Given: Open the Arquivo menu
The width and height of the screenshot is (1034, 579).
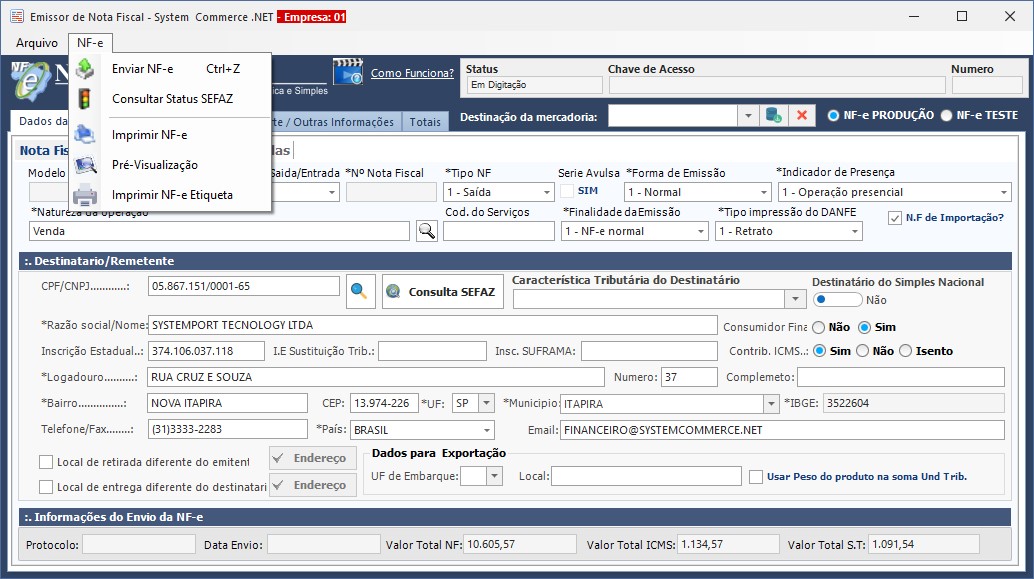Looking at the screenshot, I should click(37, 43).
